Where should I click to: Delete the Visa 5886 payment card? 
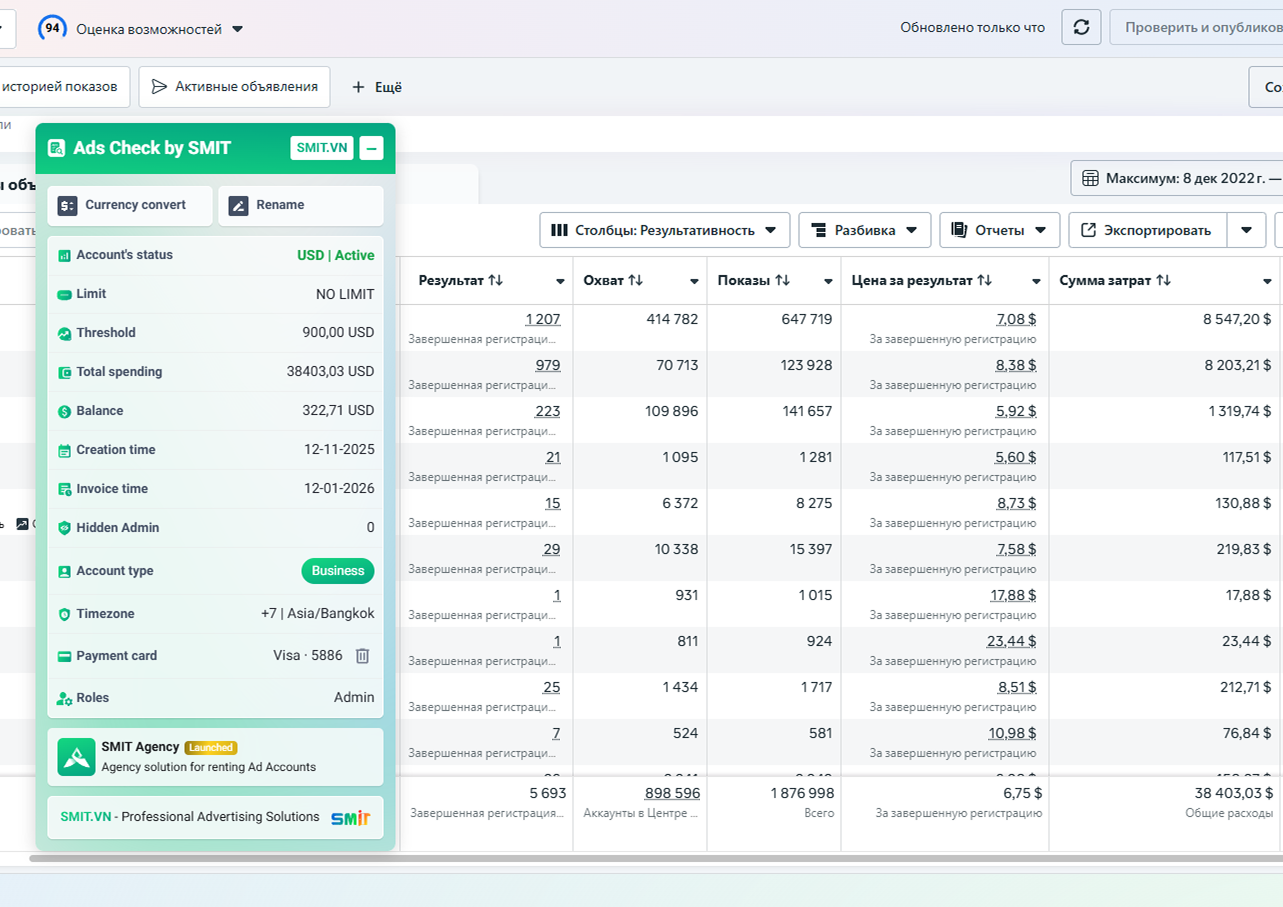pyautogui.click(x=363, y=656)
